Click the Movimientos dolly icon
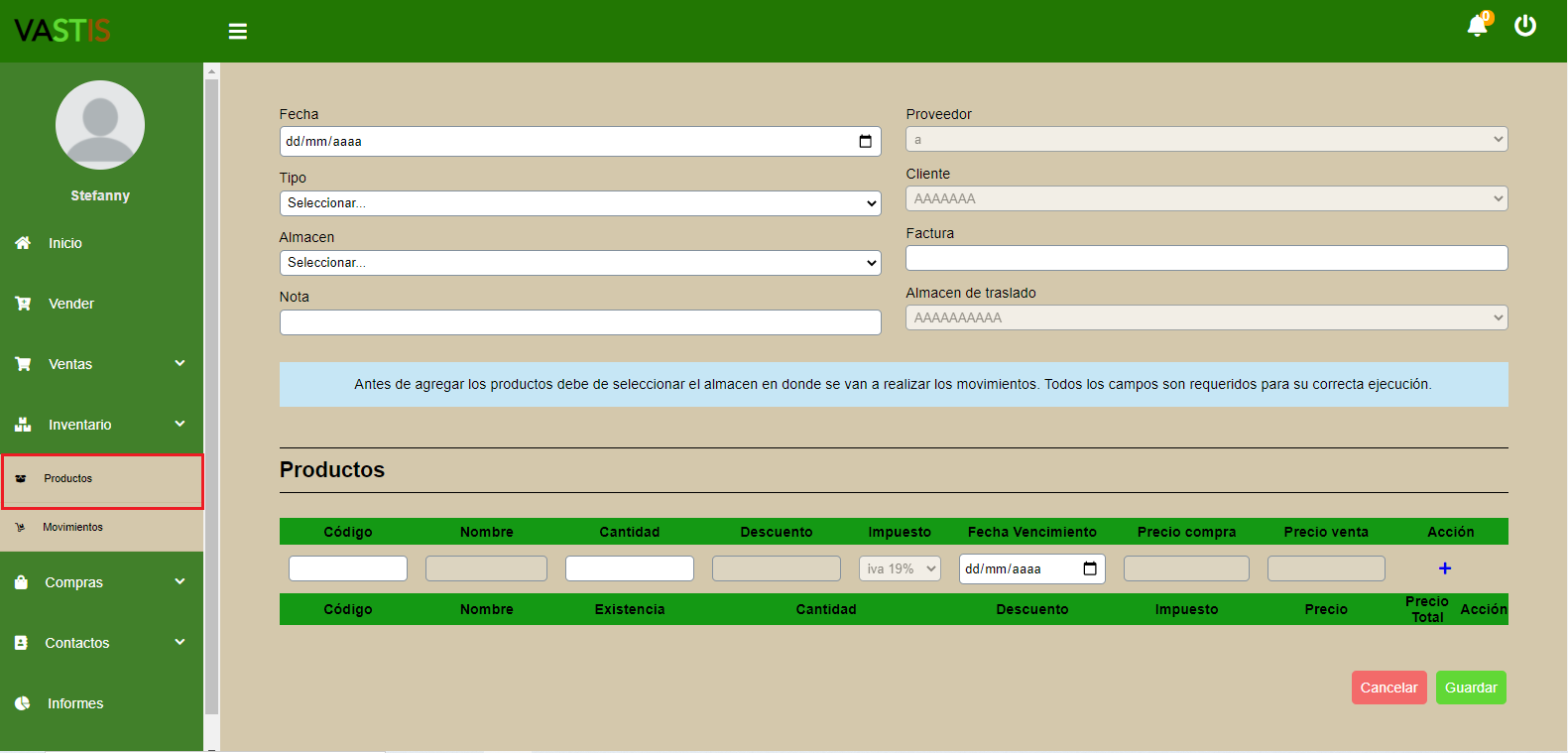 point(20,527)
